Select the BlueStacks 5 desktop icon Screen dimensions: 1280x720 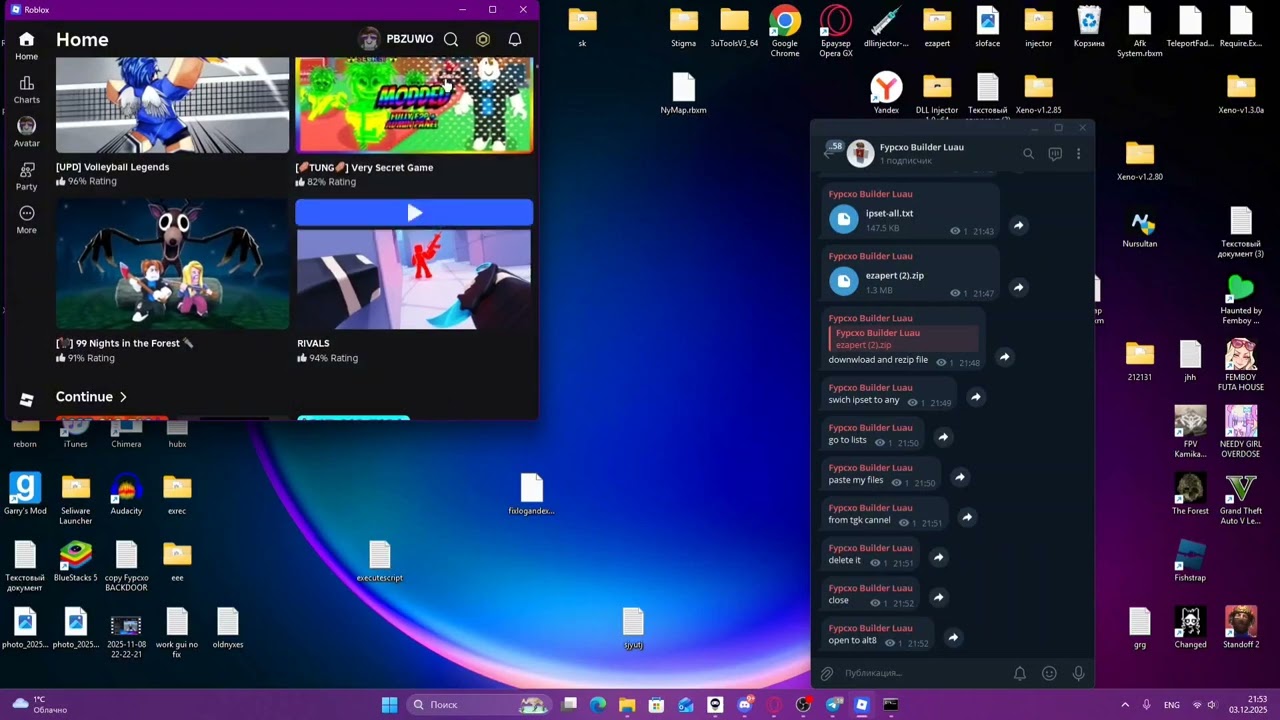pyautogui.click(x=75, y=561)
